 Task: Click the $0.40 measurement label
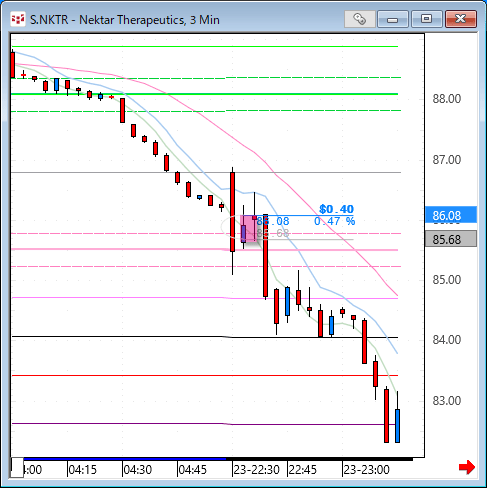pyautogui.click(x=336, y=209)
